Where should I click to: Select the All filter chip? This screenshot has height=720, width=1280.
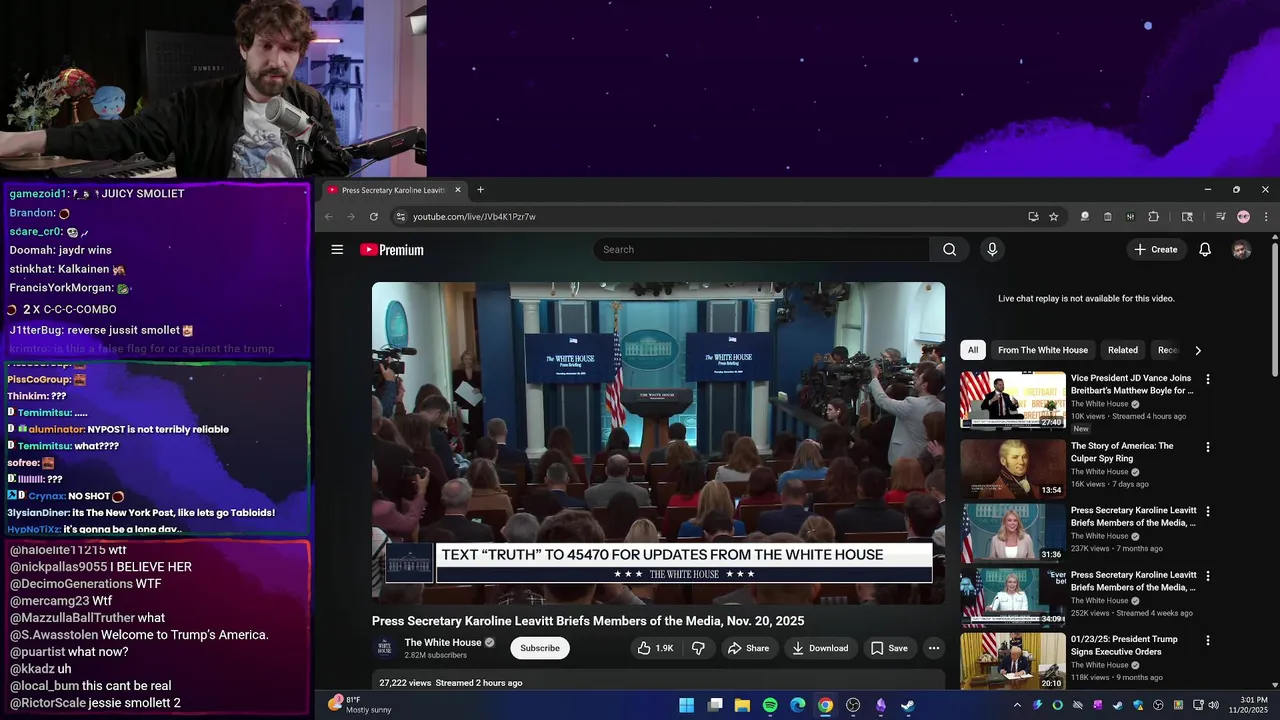coord(973,350)
